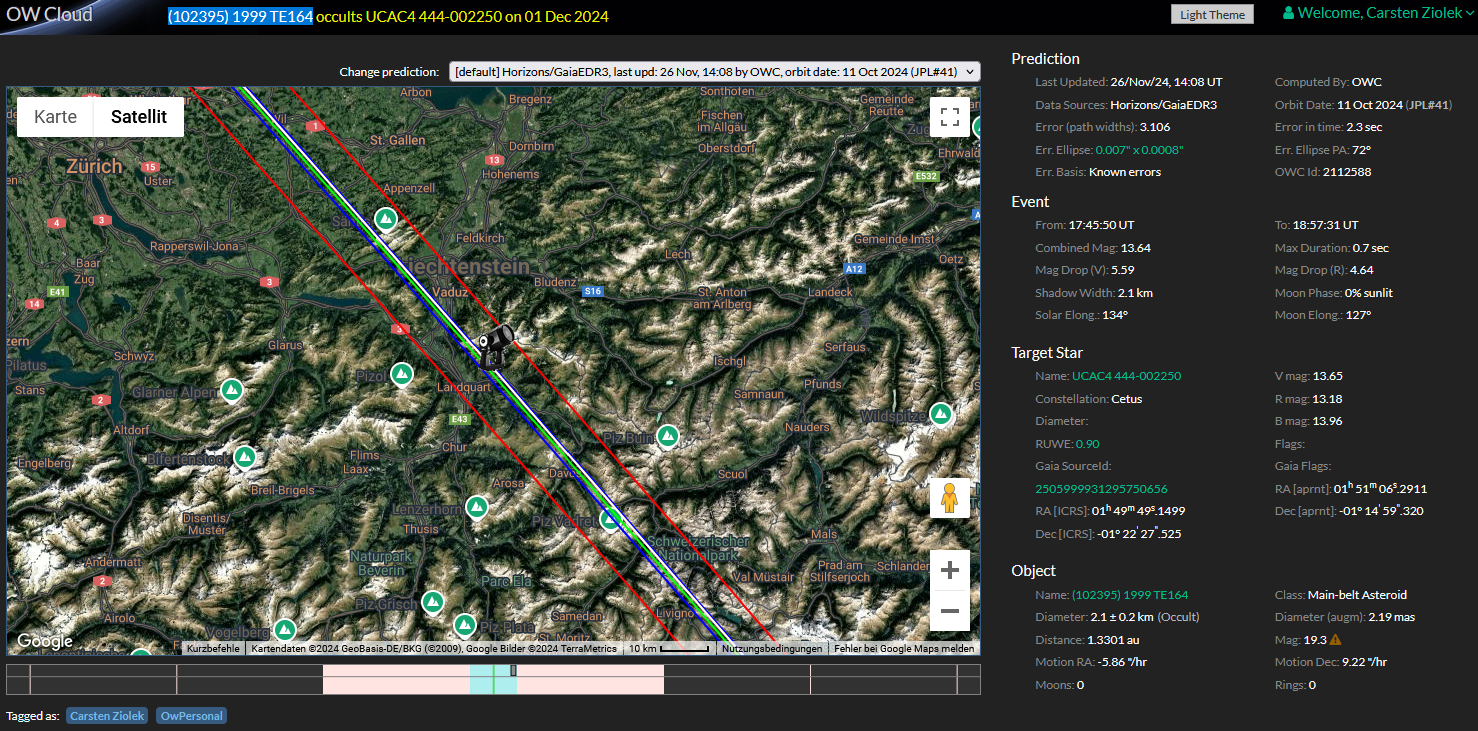Viewport: 1478px width, 731px height.
Task: Select the Vogelberg mountain marker
Action: click(x=285, y=630)
